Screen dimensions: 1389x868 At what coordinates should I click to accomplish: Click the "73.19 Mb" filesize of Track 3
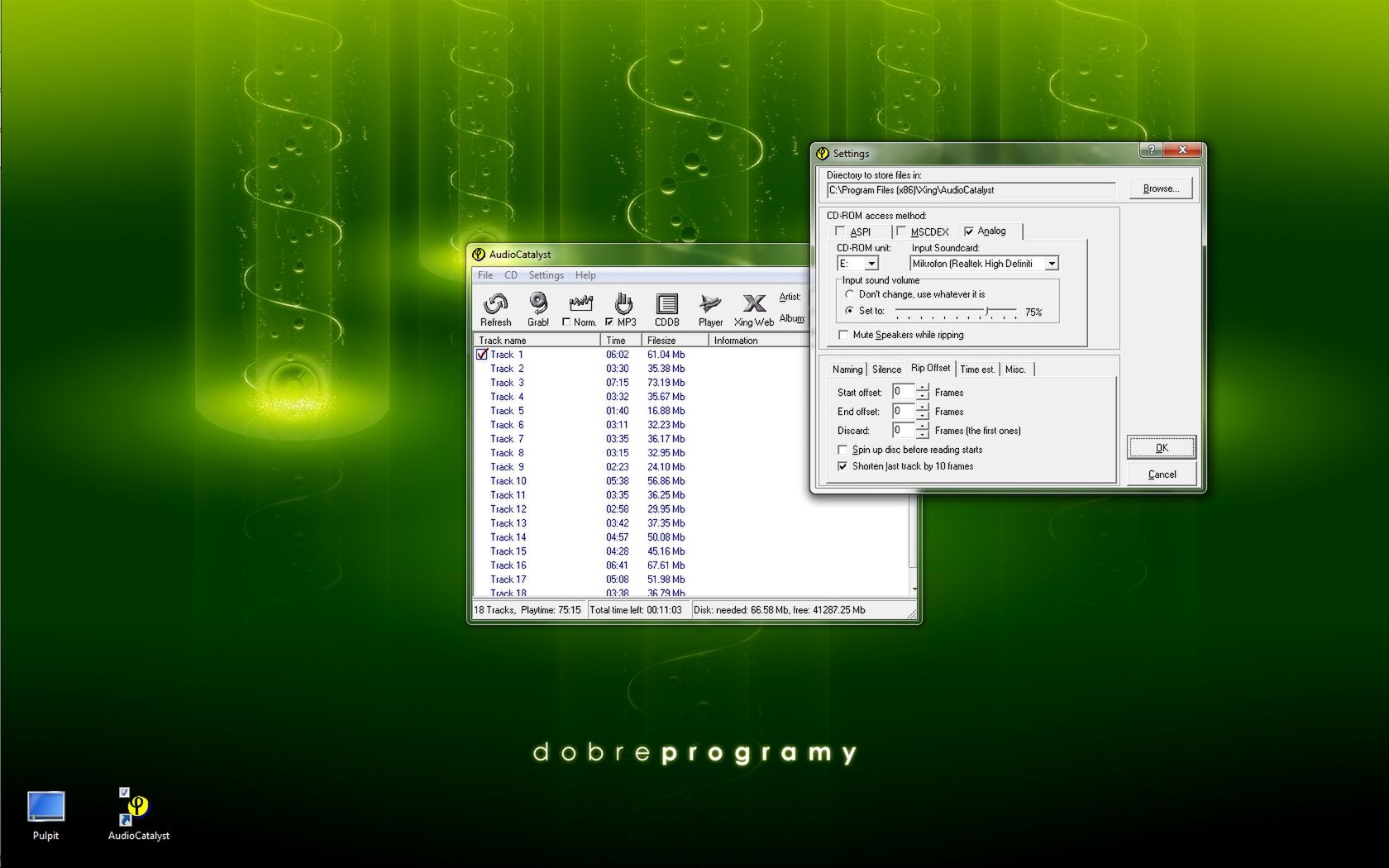tap(666, 383)
